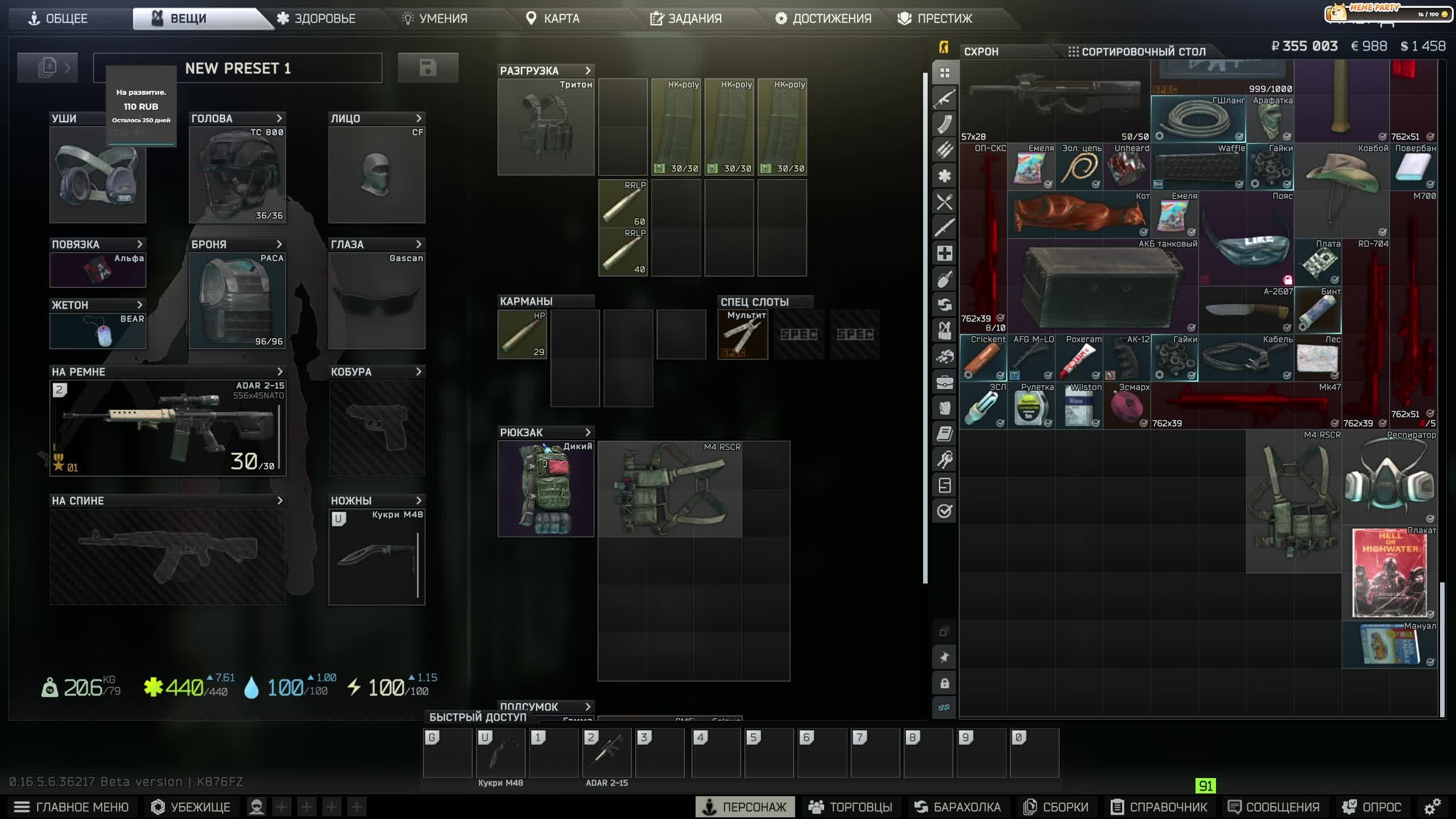The width and height of the screenshot is (1456, 819).
Task: Filter stash by info items notebook icon
Action: [x=945, y=433]
